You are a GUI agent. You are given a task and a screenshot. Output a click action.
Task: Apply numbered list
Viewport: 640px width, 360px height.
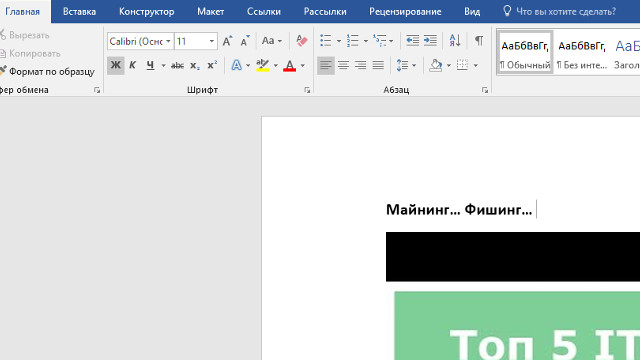coord(353,40)
